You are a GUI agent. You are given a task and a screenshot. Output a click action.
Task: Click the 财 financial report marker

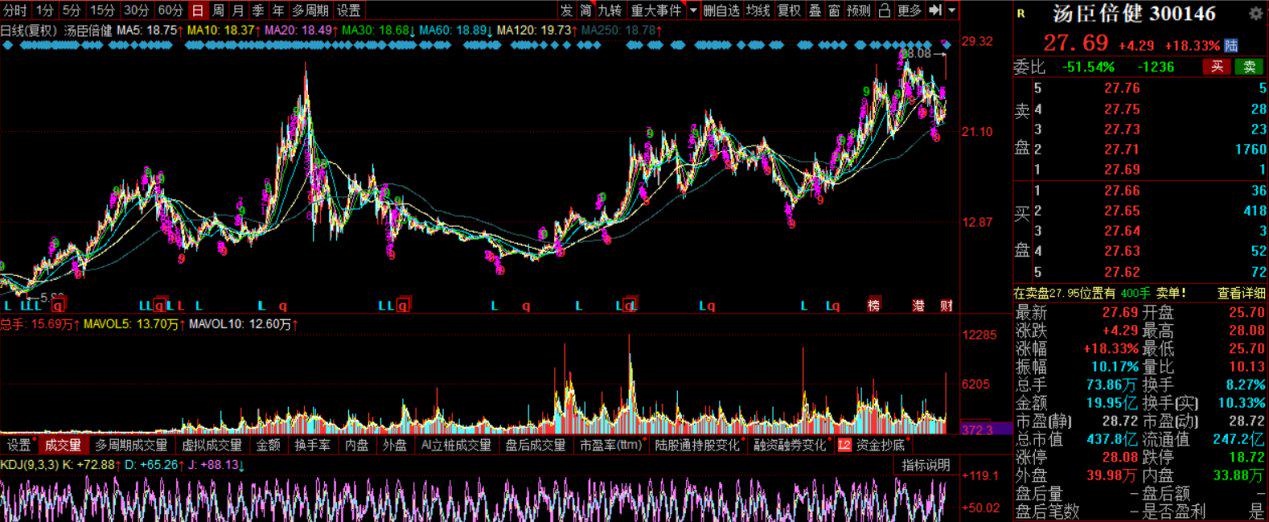[946, 305]
